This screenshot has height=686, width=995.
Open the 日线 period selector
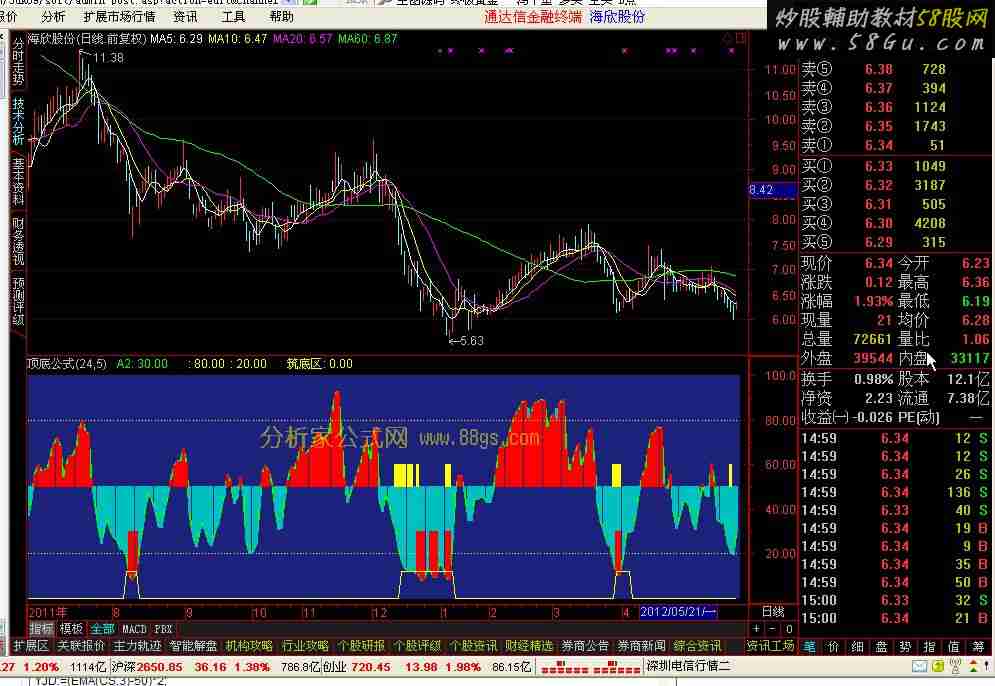773,611
